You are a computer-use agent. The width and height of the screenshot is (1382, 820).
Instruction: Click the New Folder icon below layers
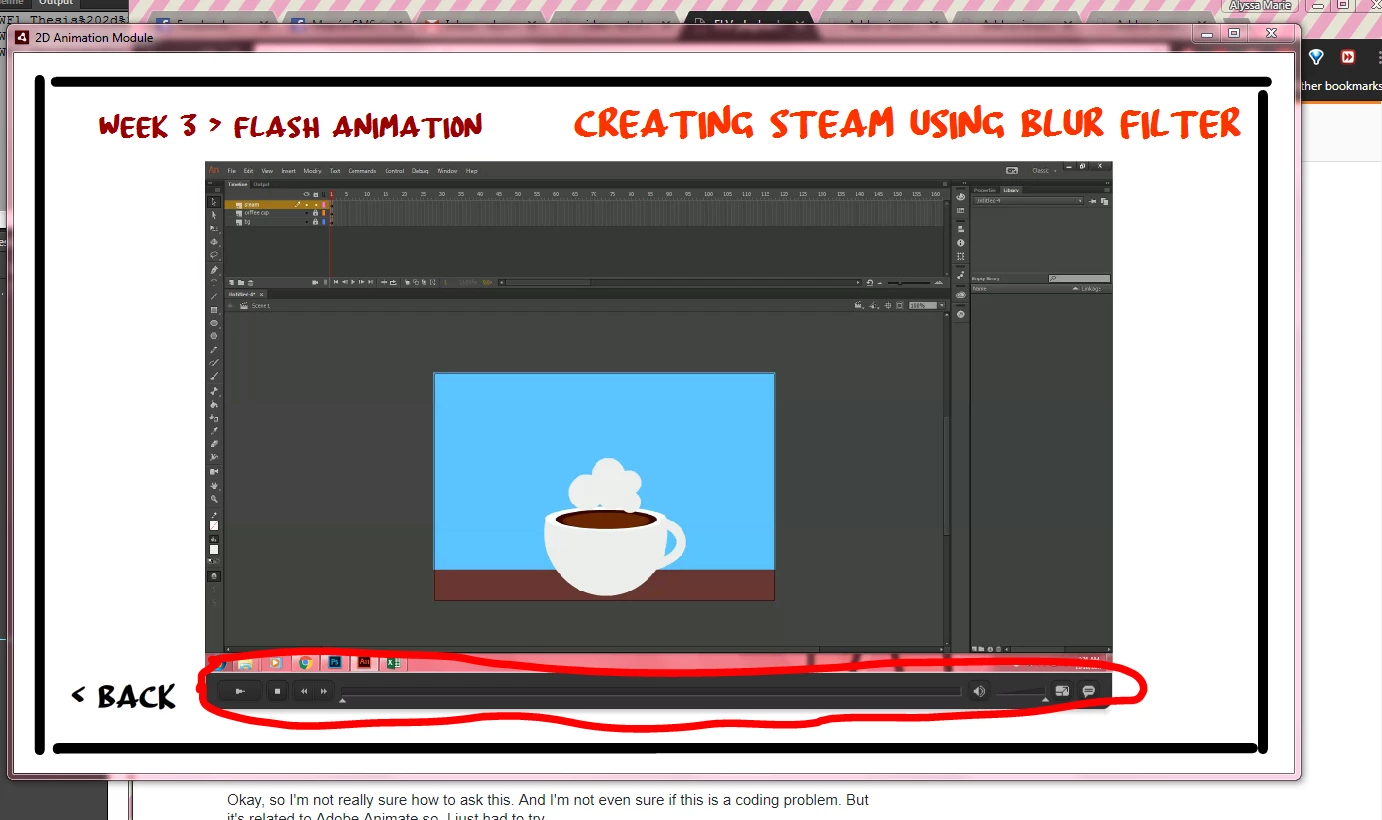[241, 283]
